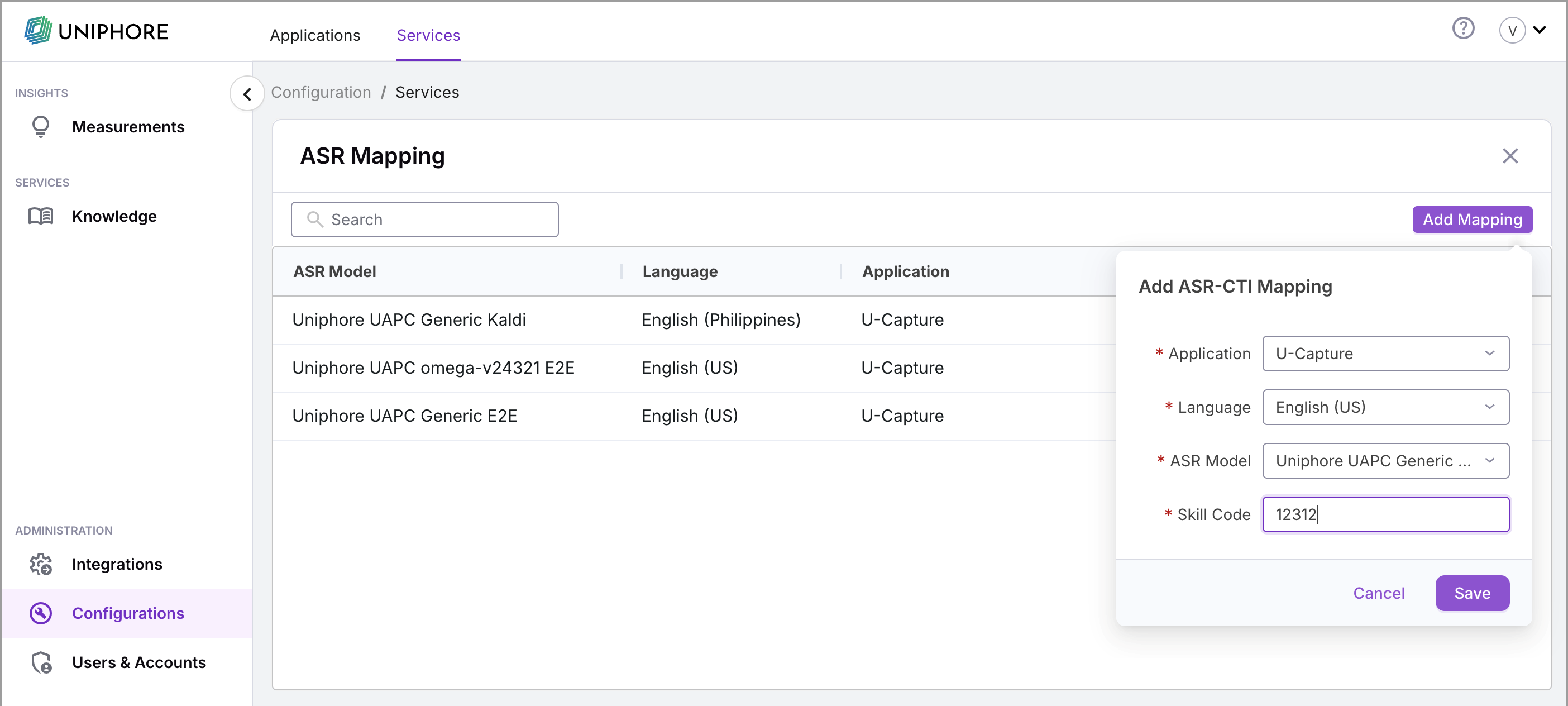The image size is (1568, 706).
Task: Click the Language column header
Action: (680, 271)
